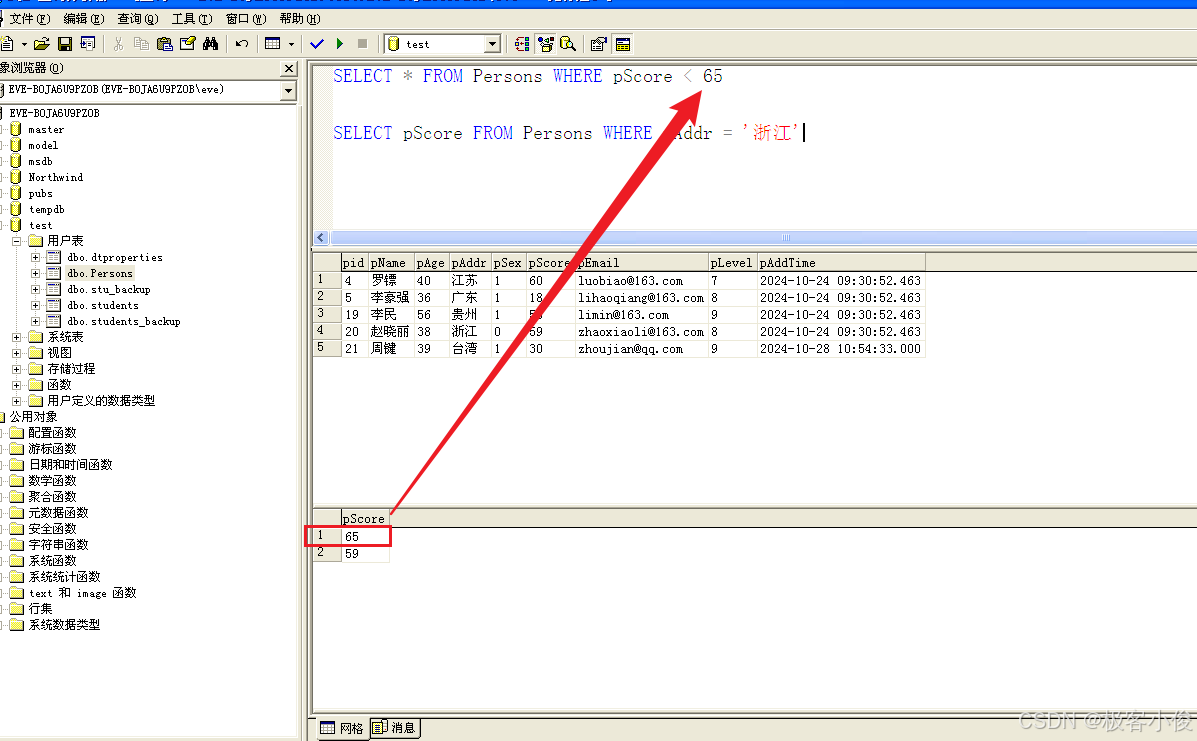Open the 查询 menu

coord(137,18)
